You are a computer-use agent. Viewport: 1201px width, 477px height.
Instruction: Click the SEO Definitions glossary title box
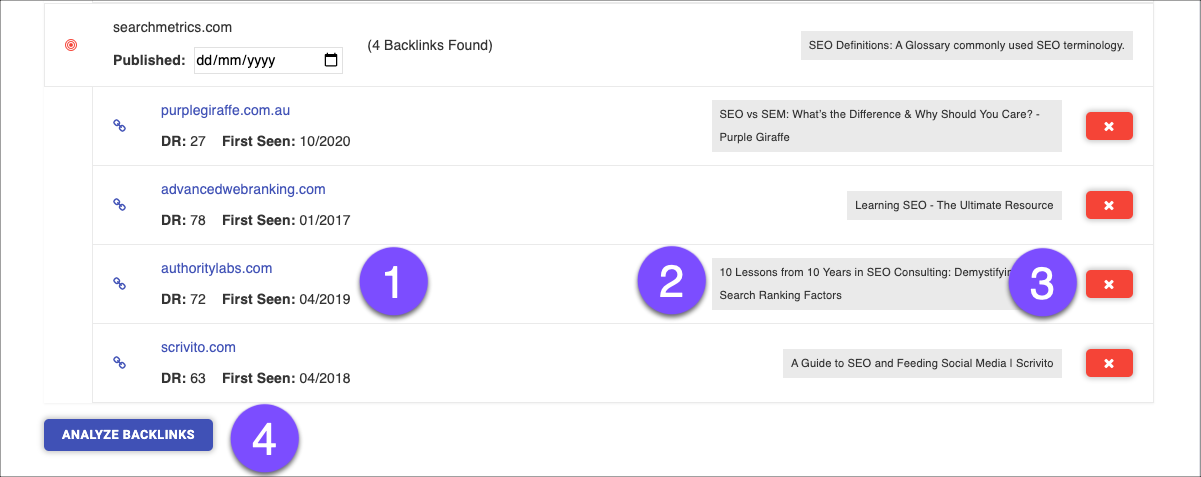(x=966, y=45)
